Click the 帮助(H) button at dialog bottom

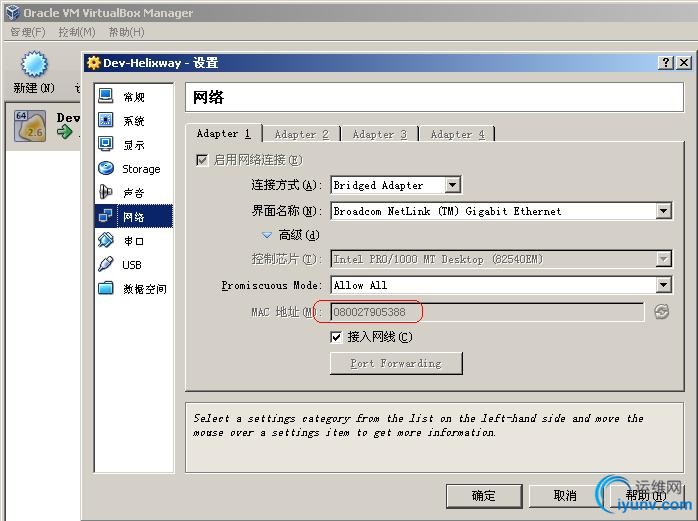[x=645, y=496]
